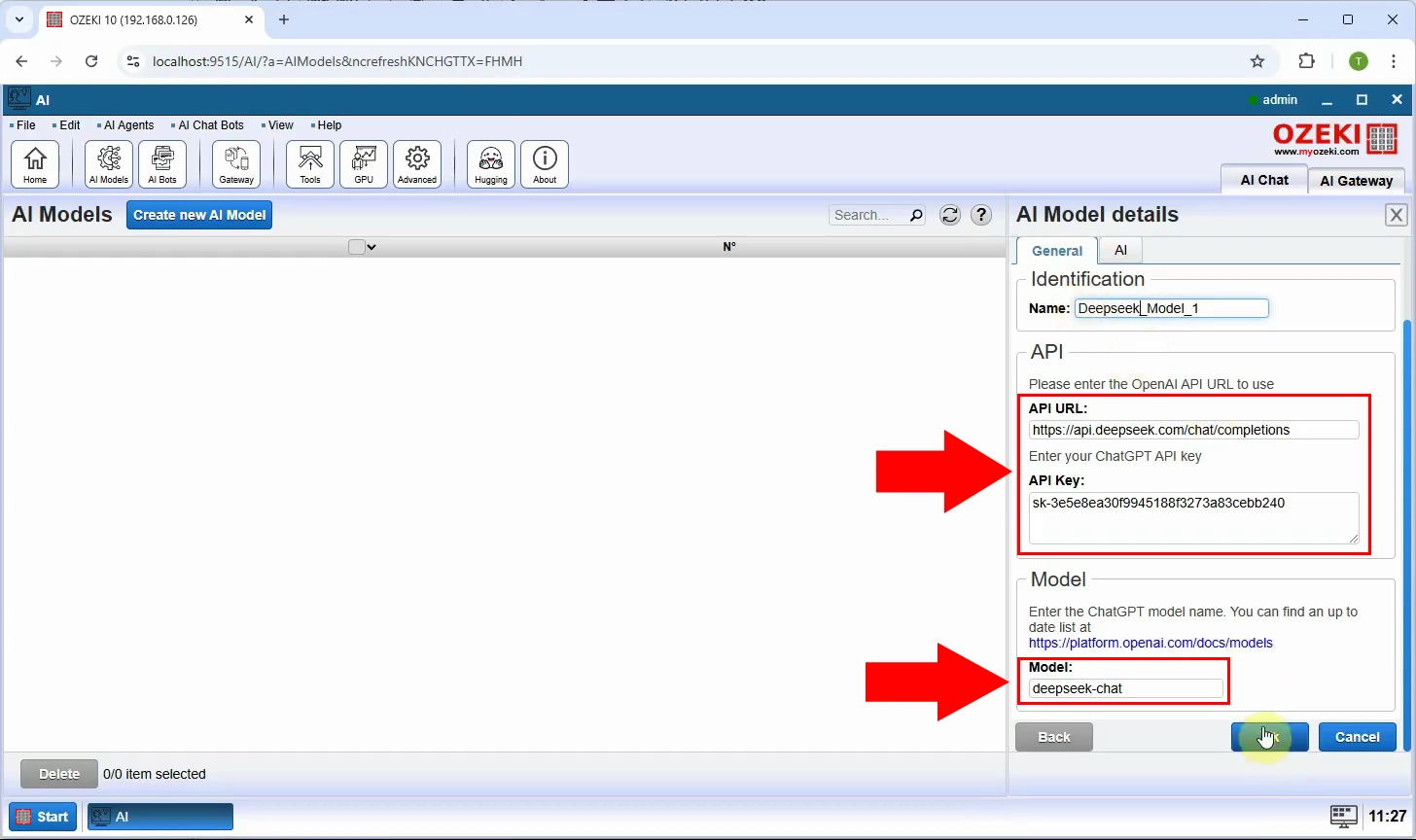Open a new browser tab
The height and width of the screenshot is (840, 1416).
(x=284, y=19)
